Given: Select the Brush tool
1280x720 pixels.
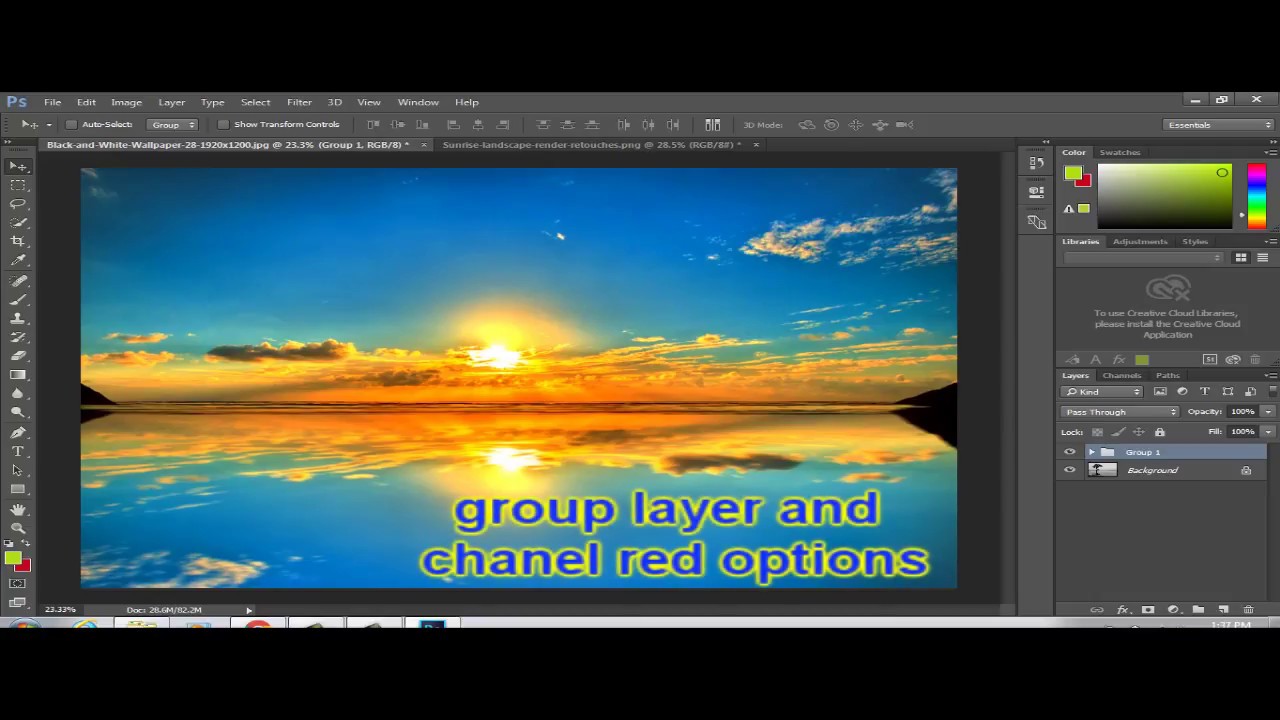Looking at the screenshot, I should pyautogui.click(x=18, y=300).
